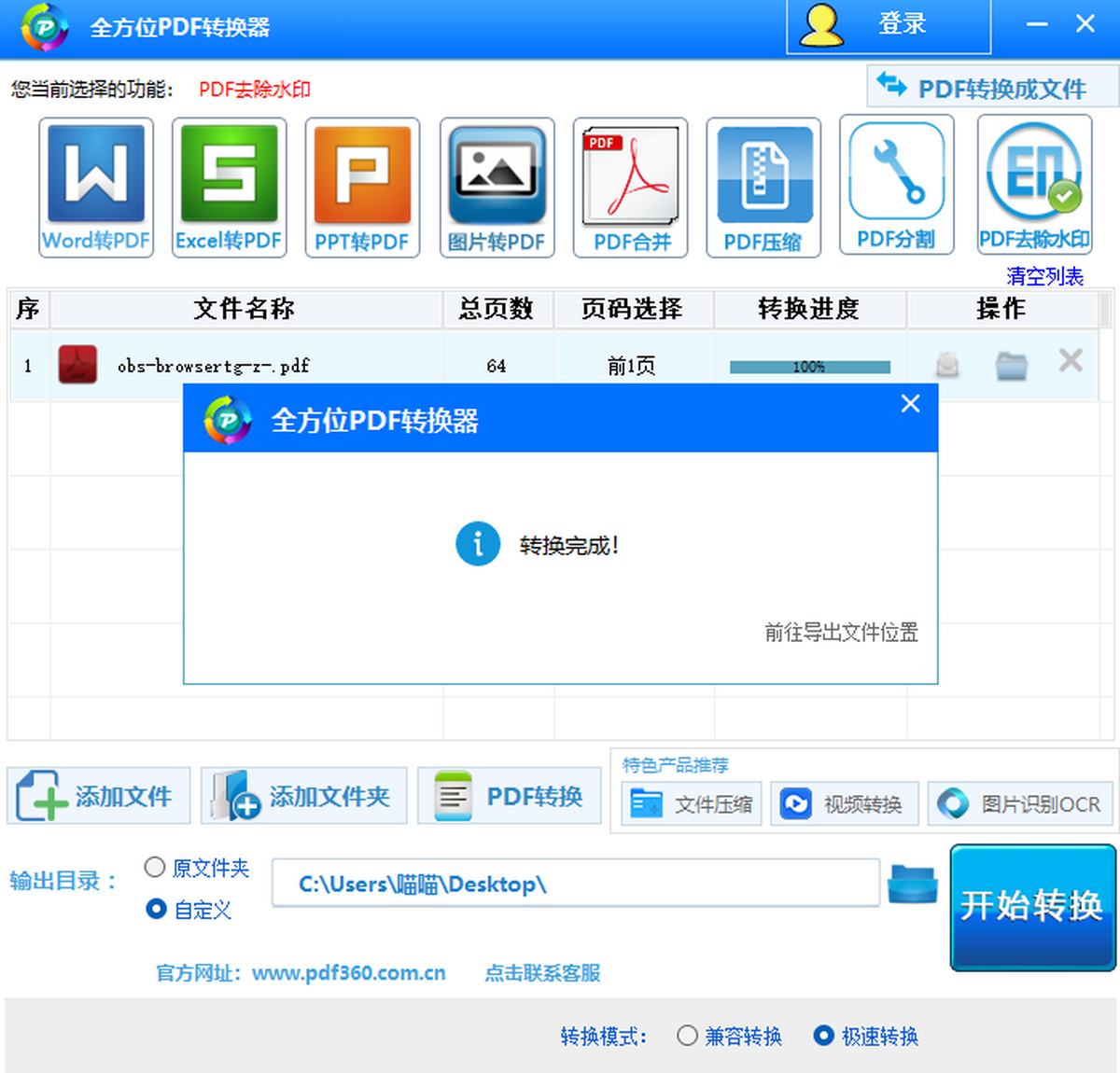Select the 原文件夹 output option
The image size is (1120, 1073).
tap(155, 868)
